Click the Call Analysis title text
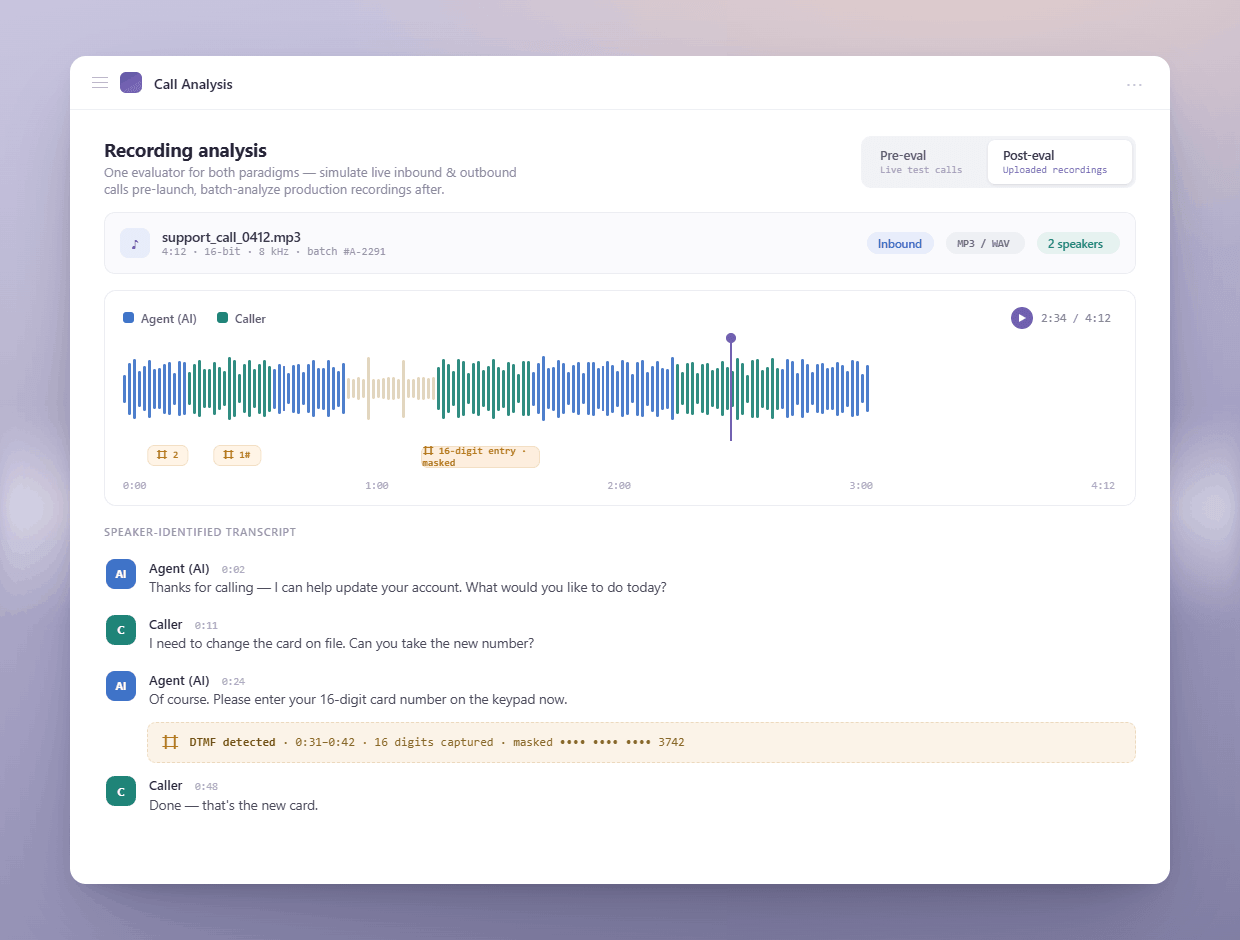This screenshot has width=1240, height=940. pyautogui.click(x=193, y=85)
